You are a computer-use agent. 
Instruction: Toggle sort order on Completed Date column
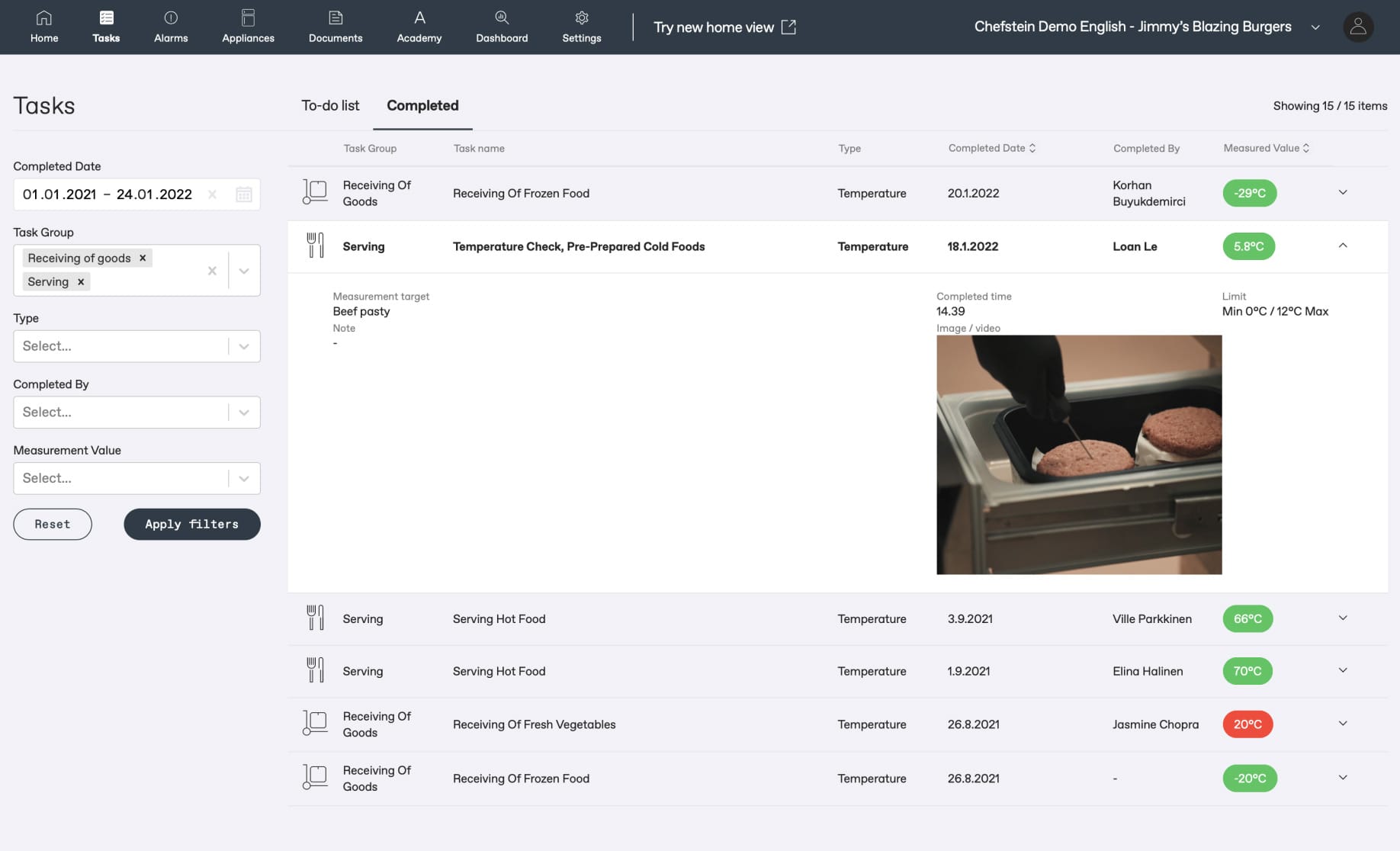coord(1034,148)
